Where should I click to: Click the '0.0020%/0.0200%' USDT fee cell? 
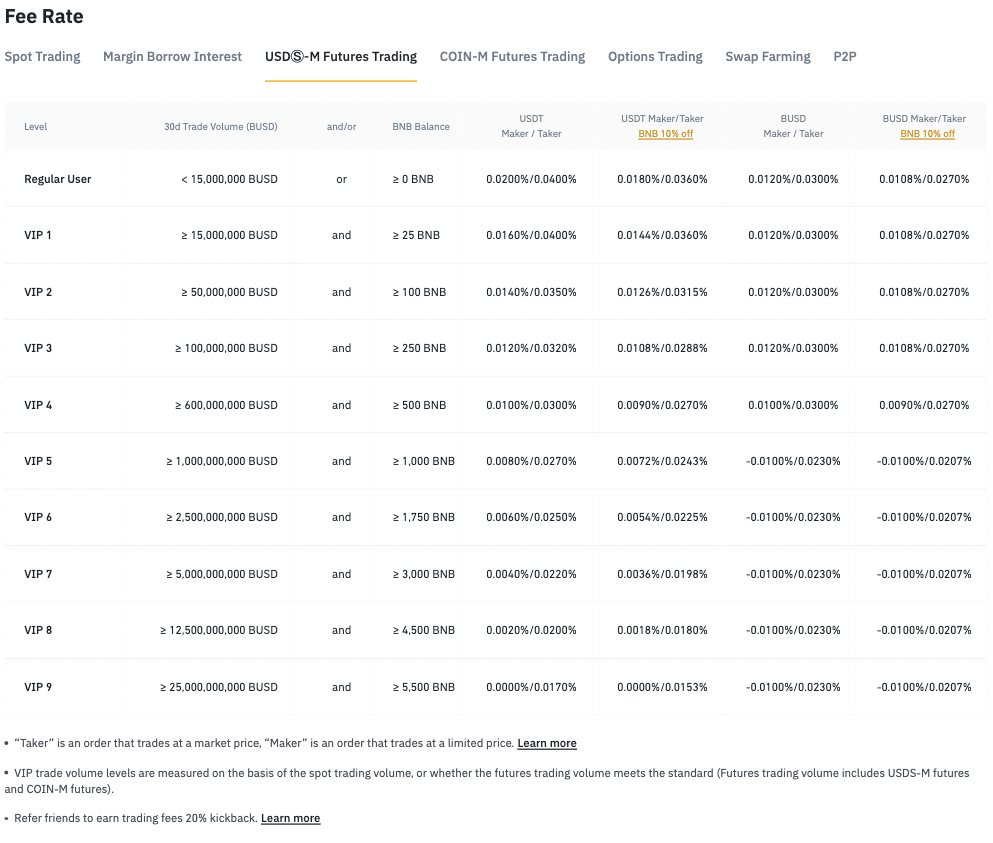(531, 630)
